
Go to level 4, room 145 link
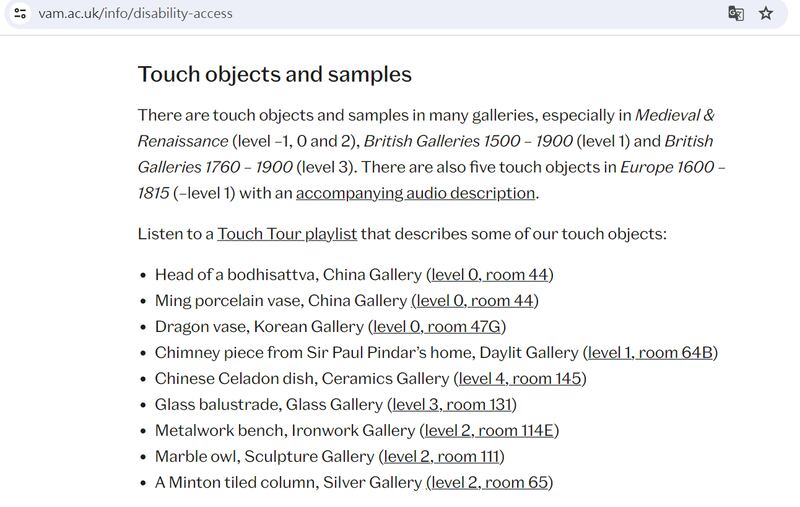[x=520, y=378]
